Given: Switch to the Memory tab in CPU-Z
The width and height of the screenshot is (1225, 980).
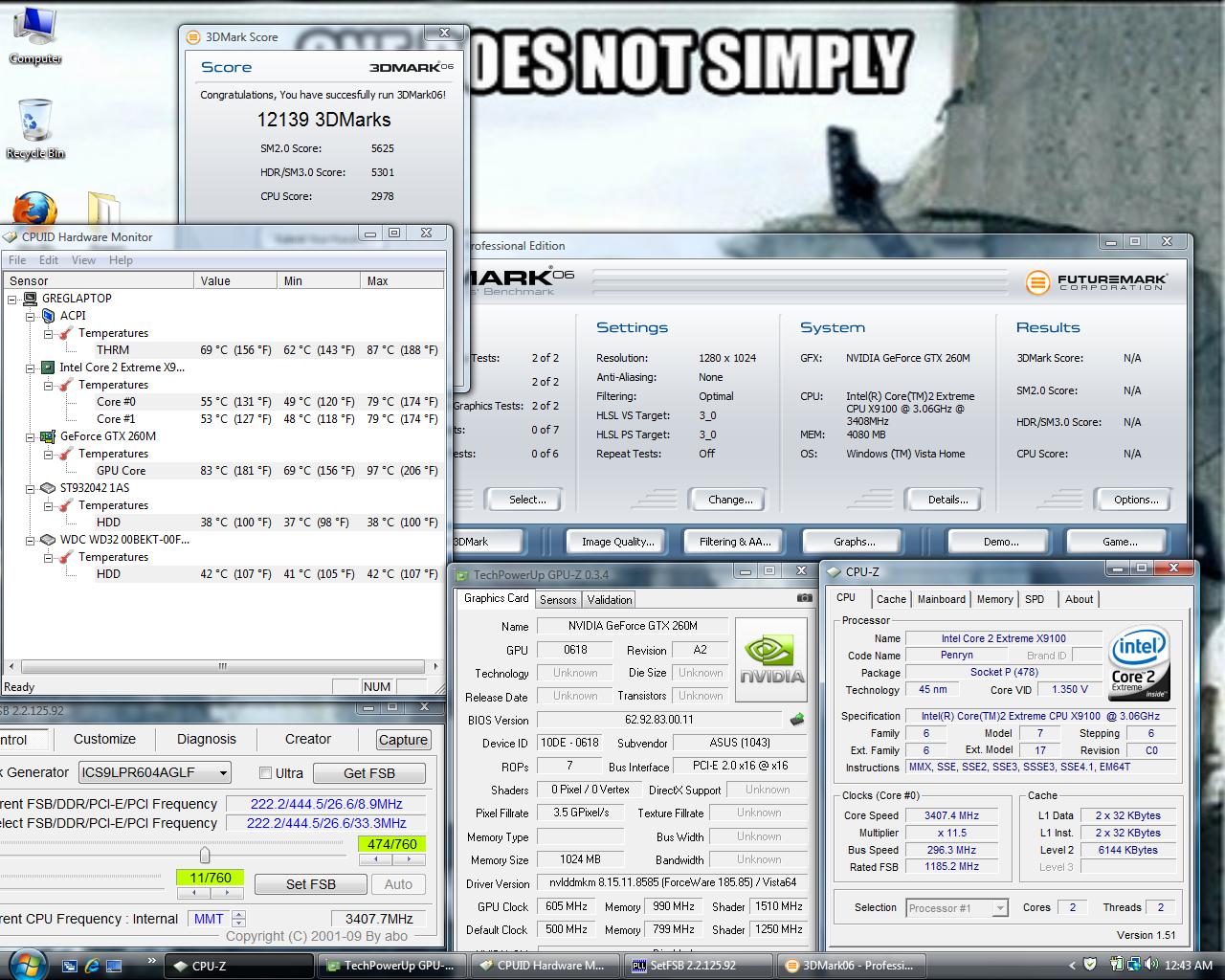Looking at the screenshot, I should coord(994,599).
